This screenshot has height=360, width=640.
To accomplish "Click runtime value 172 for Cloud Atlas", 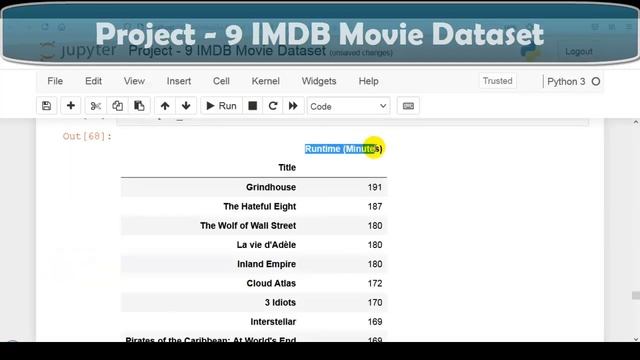I will coord(375,283).
